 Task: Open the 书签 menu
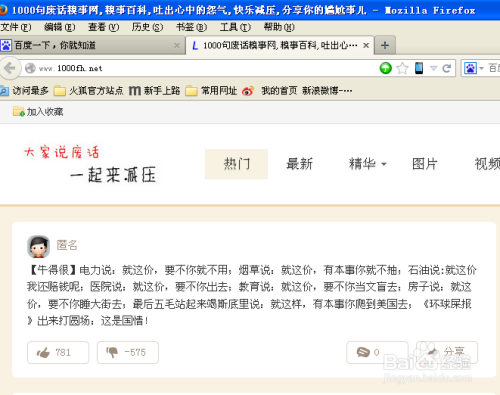[x=191, y=27]
